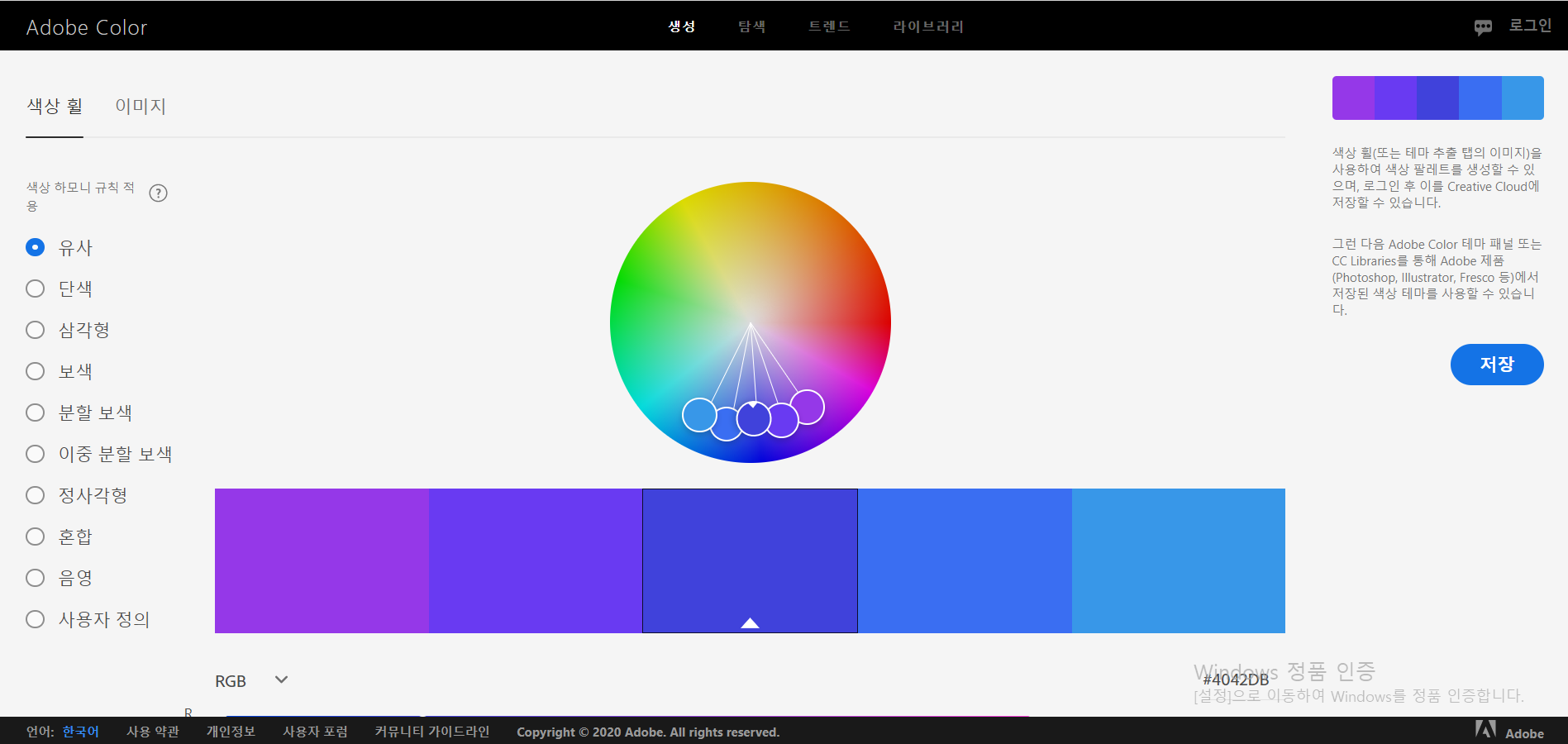1568x744 pixels.
Task: Switch to the 색상 휠 tab
Action: [x=55, y=106]
